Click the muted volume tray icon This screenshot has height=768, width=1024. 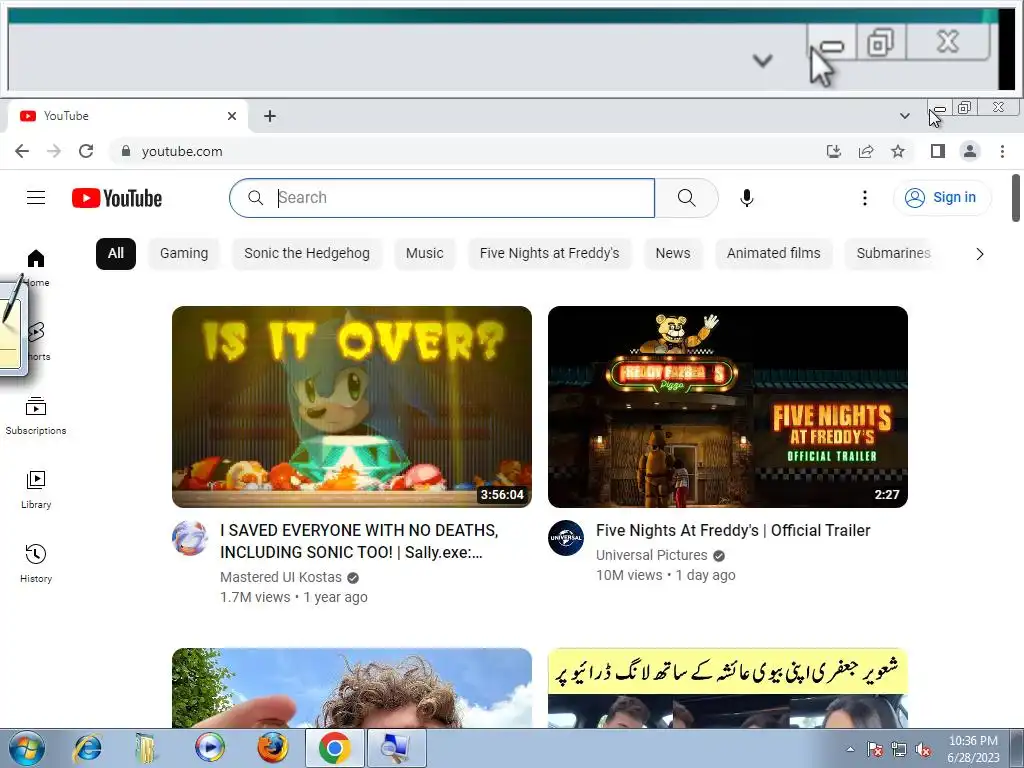pyautogui.click(x=923, y=750)
